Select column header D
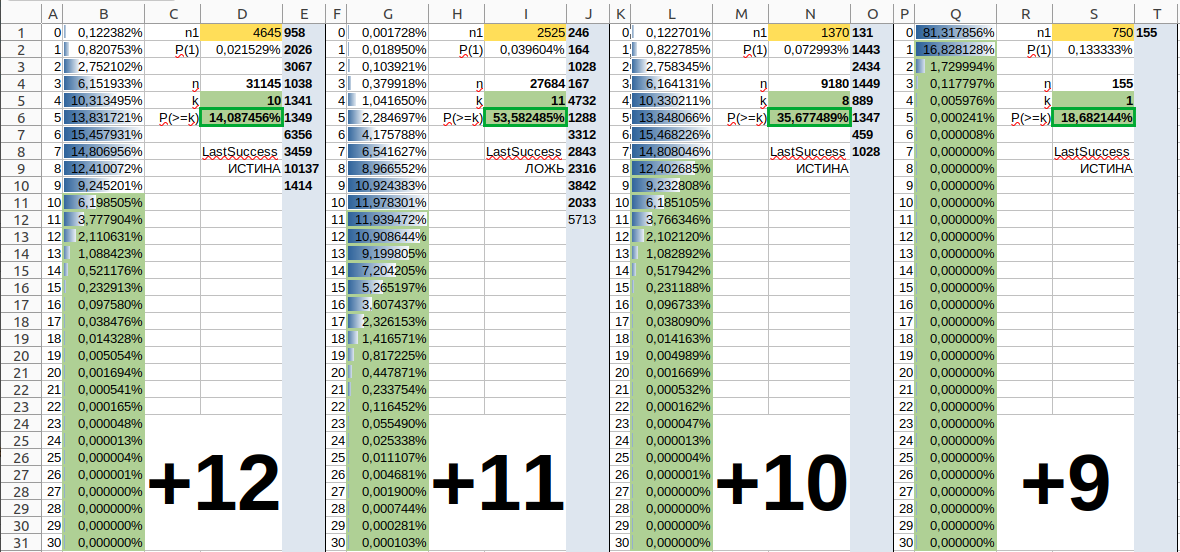The image size is (1180, 552). pyautogui.click(x=241, y=14)
